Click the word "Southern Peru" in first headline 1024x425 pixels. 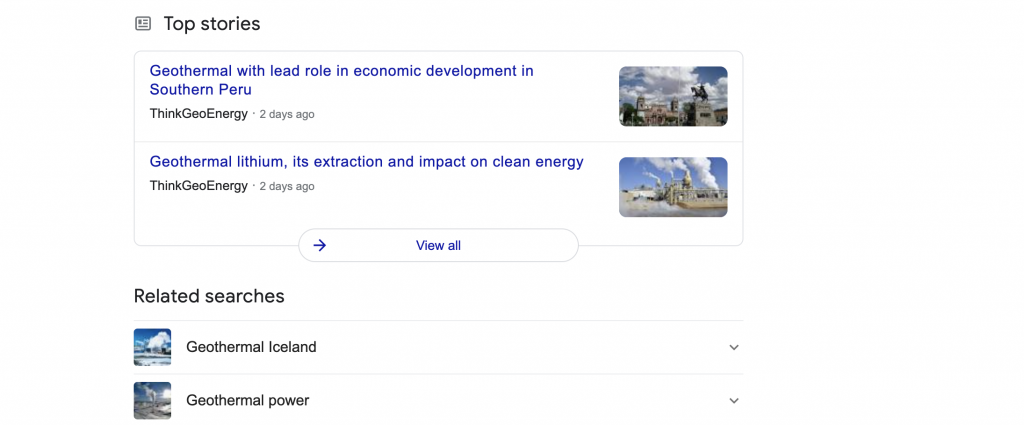pyautogui.click(x=200, y=89)
